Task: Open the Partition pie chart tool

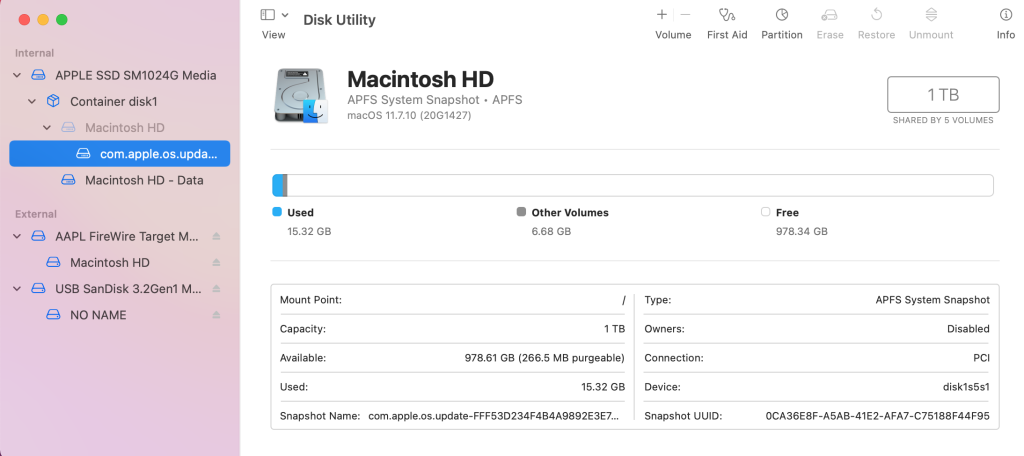Action: pos(782,14)
